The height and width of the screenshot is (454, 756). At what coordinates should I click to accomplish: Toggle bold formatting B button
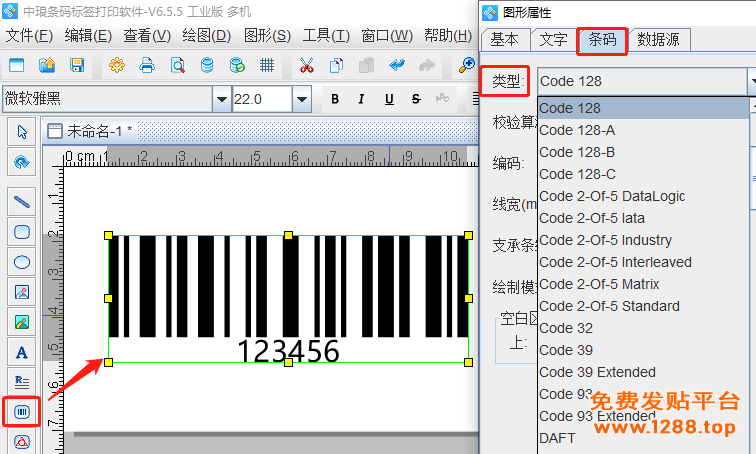335,99
